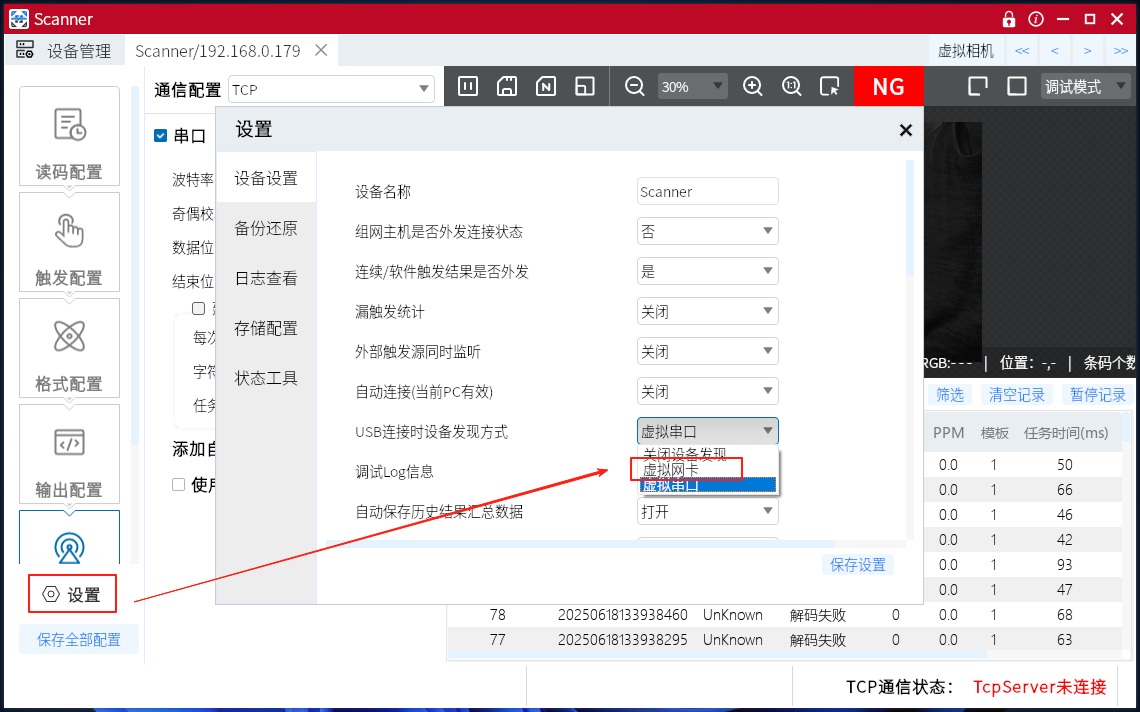Image resolution: width=1140 pixels, height=712 pixels.
Task: Close the 设置 dialog
Action: point(905,130)
